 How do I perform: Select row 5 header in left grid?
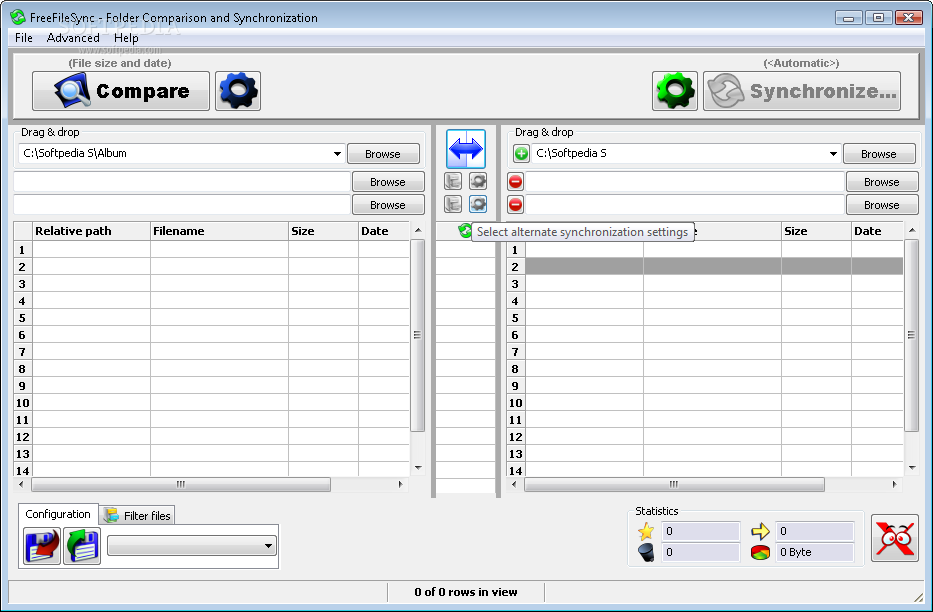23,318
